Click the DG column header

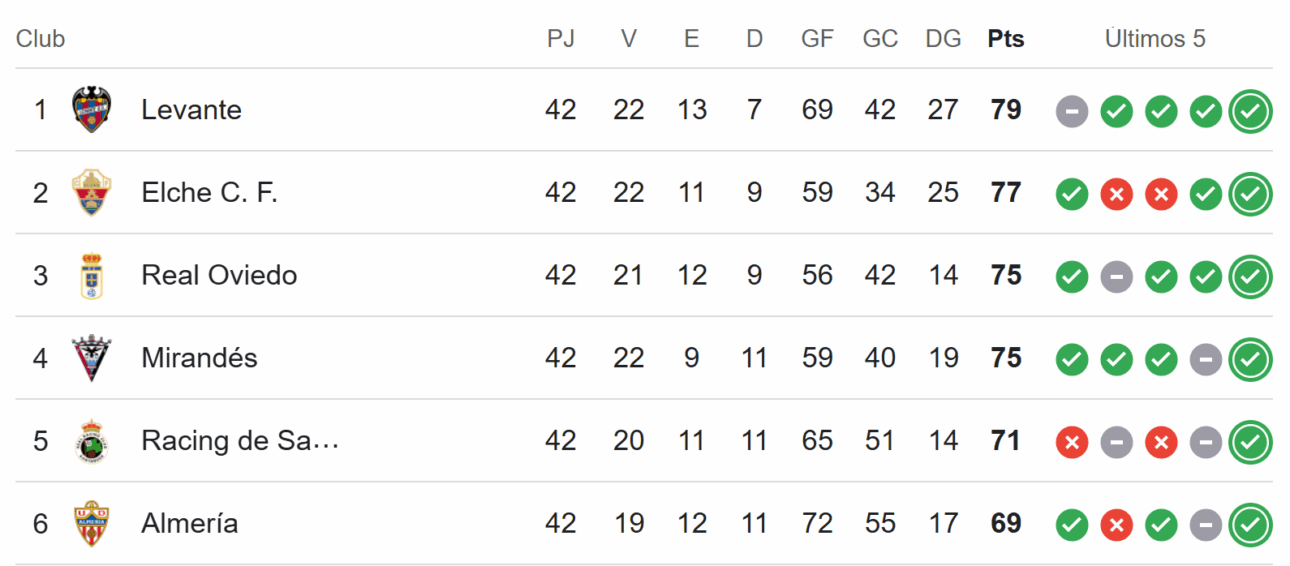943,39
